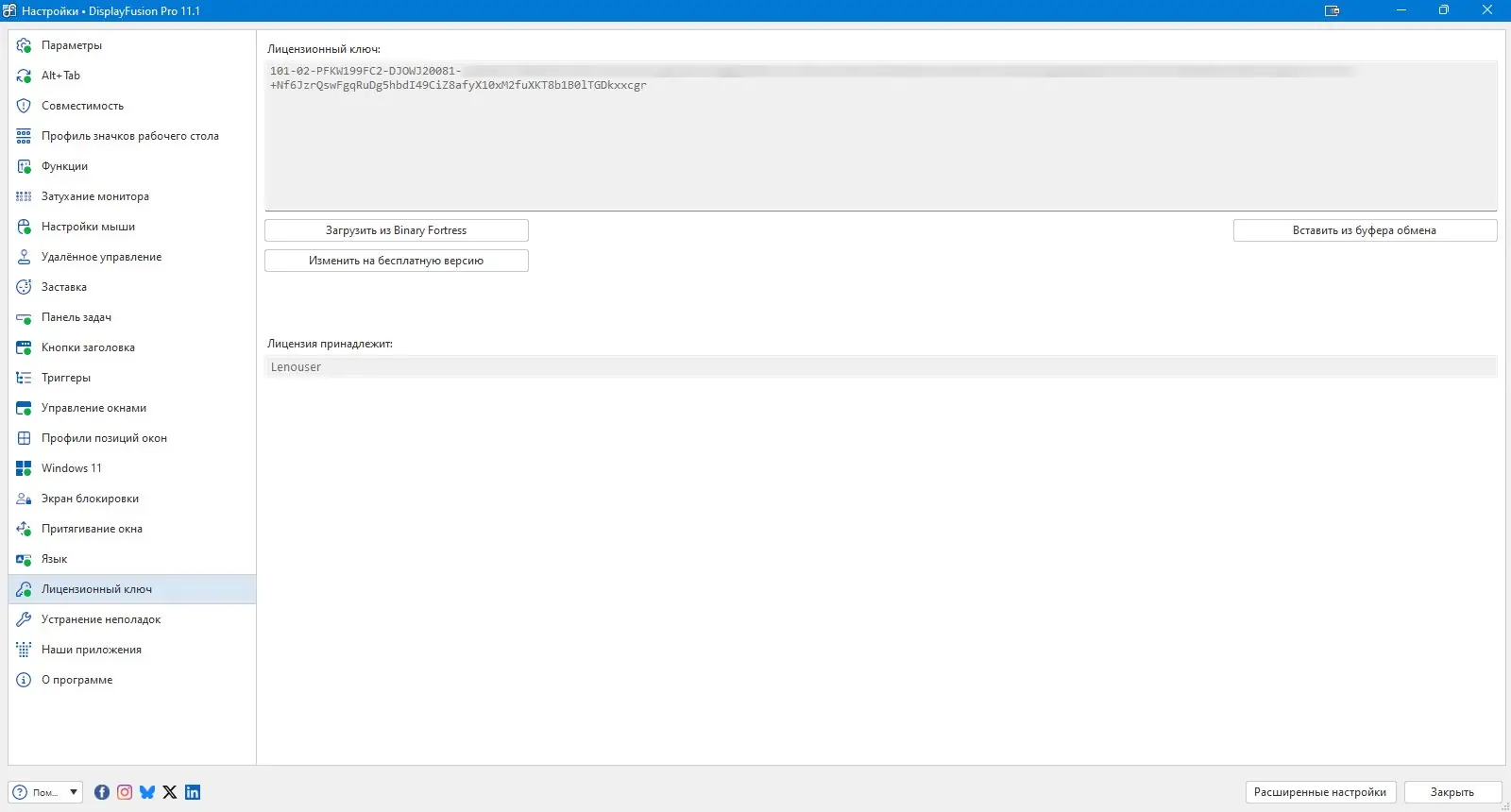Click the Управление окнами icon

24,408
